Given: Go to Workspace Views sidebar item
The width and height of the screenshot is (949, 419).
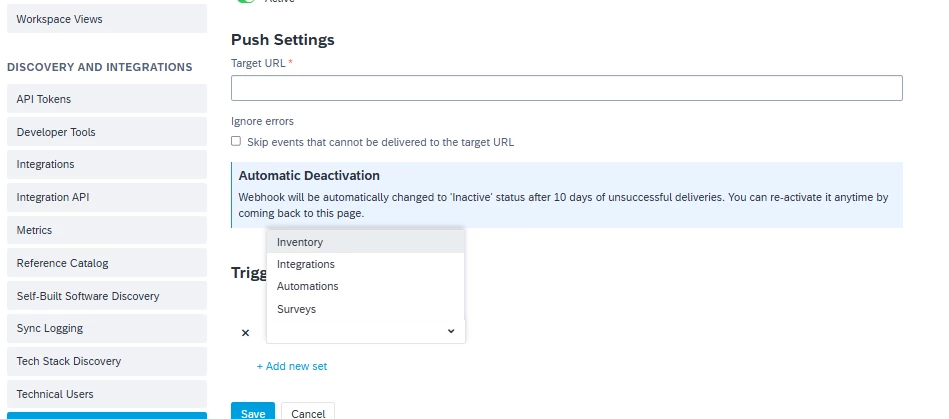Looking at the screenshot, I should (107, 19).
